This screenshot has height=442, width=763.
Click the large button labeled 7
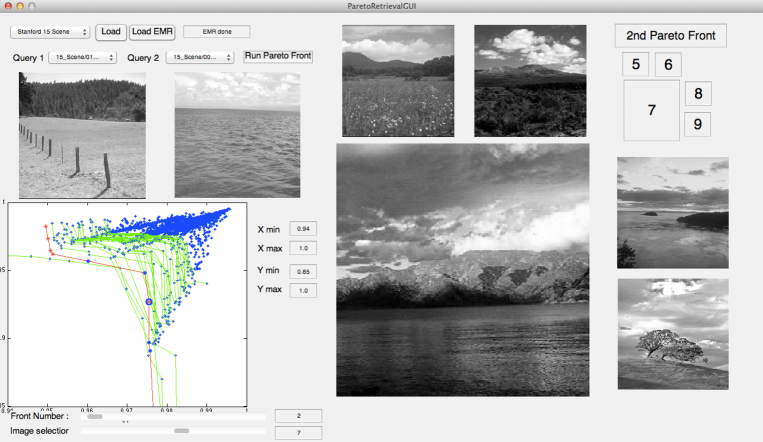[650, 110]
